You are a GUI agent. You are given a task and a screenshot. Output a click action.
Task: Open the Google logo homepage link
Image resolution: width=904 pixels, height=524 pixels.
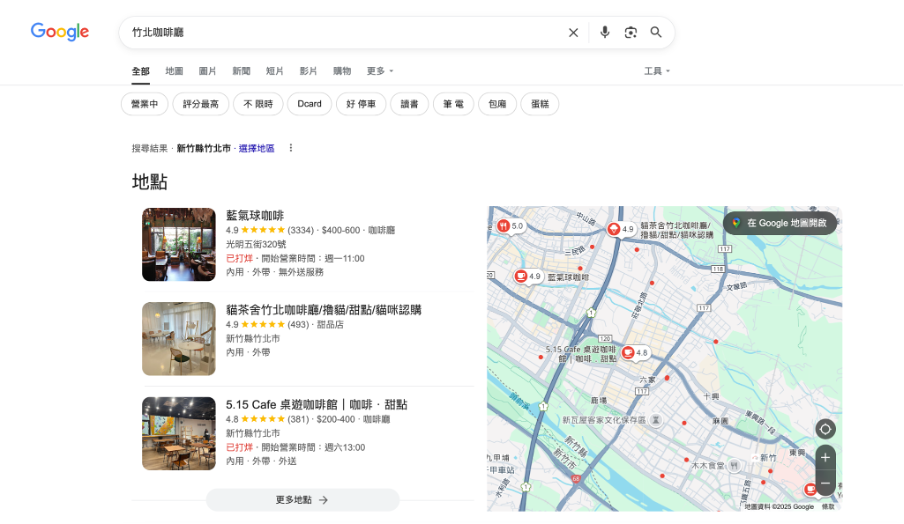coord(60,32)
